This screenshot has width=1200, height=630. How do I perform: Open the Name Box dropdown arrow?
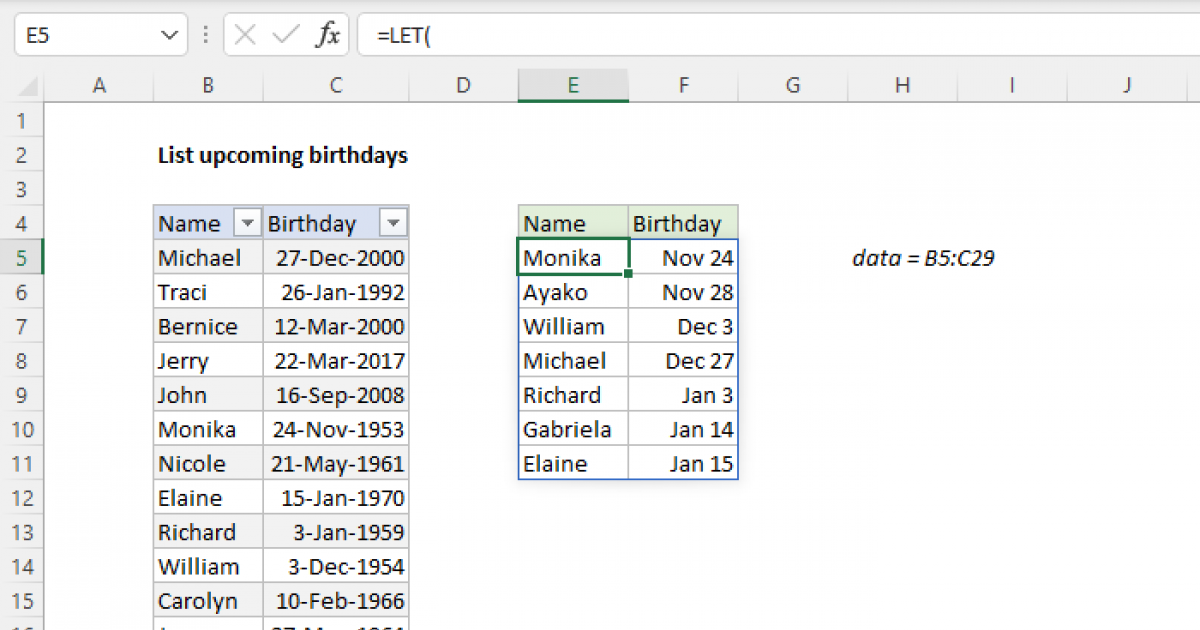[x=170, y=34]
